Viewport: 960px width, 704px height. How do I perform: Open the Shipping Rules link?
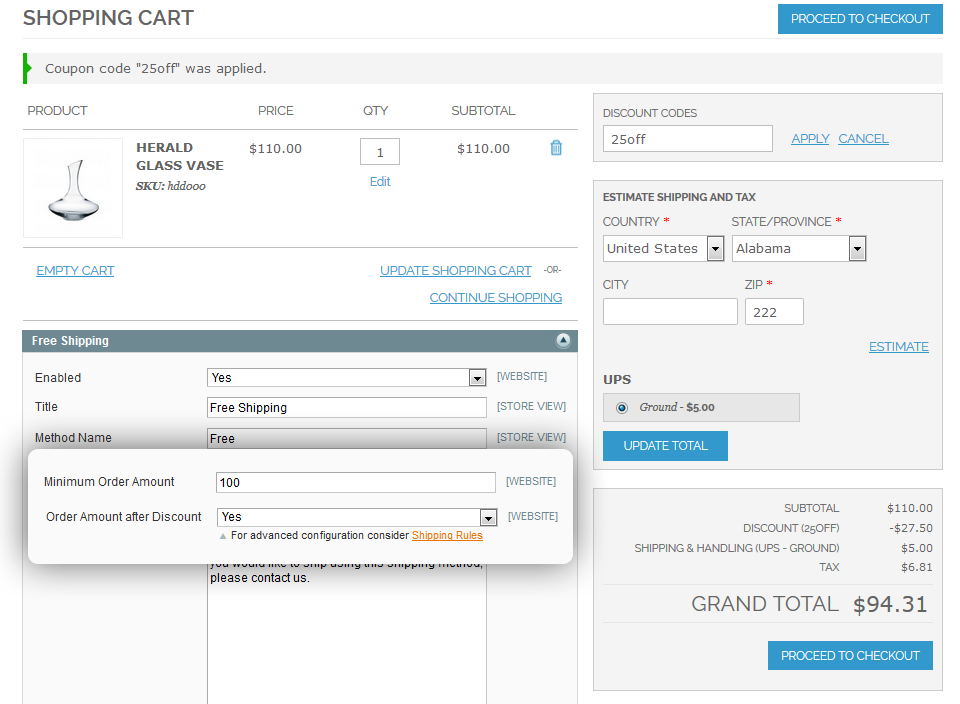(447, 536)
